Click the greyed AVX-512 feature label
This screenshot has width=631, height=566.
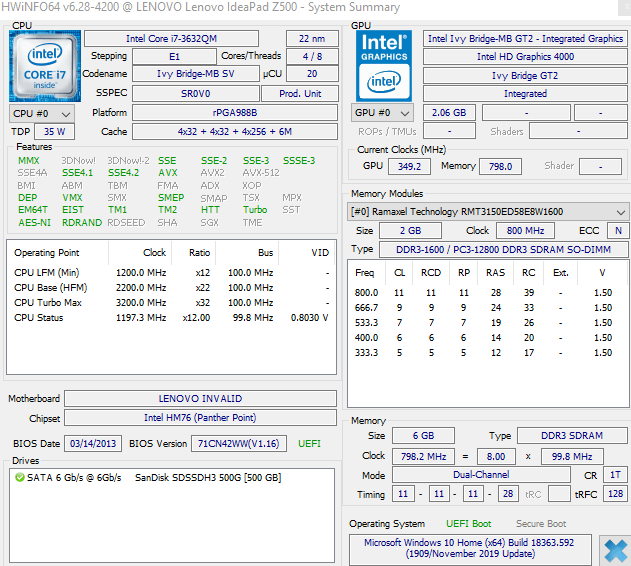(261, 173)
